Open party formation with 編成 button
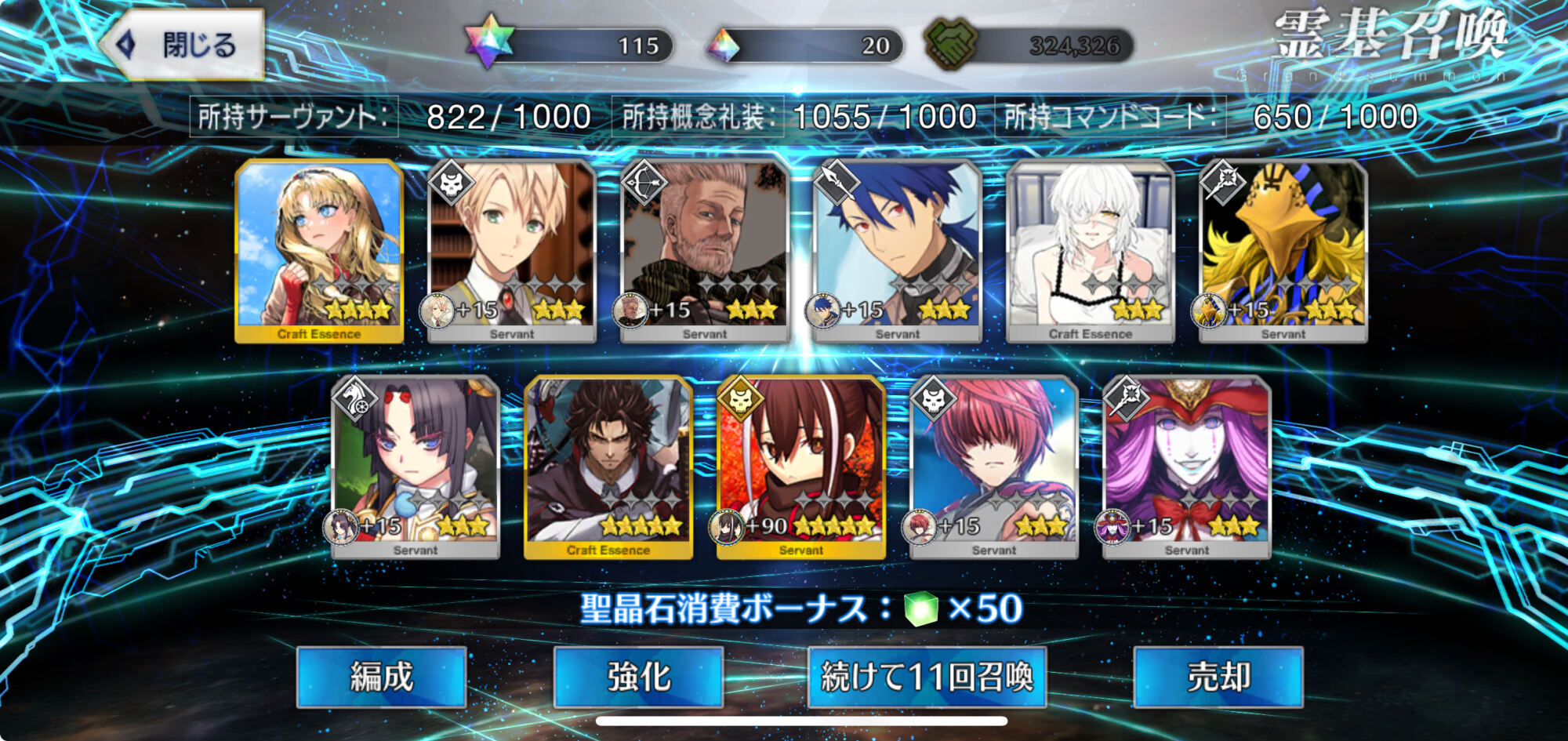This screenshot has width=1568, height=741. coord(382,677)
